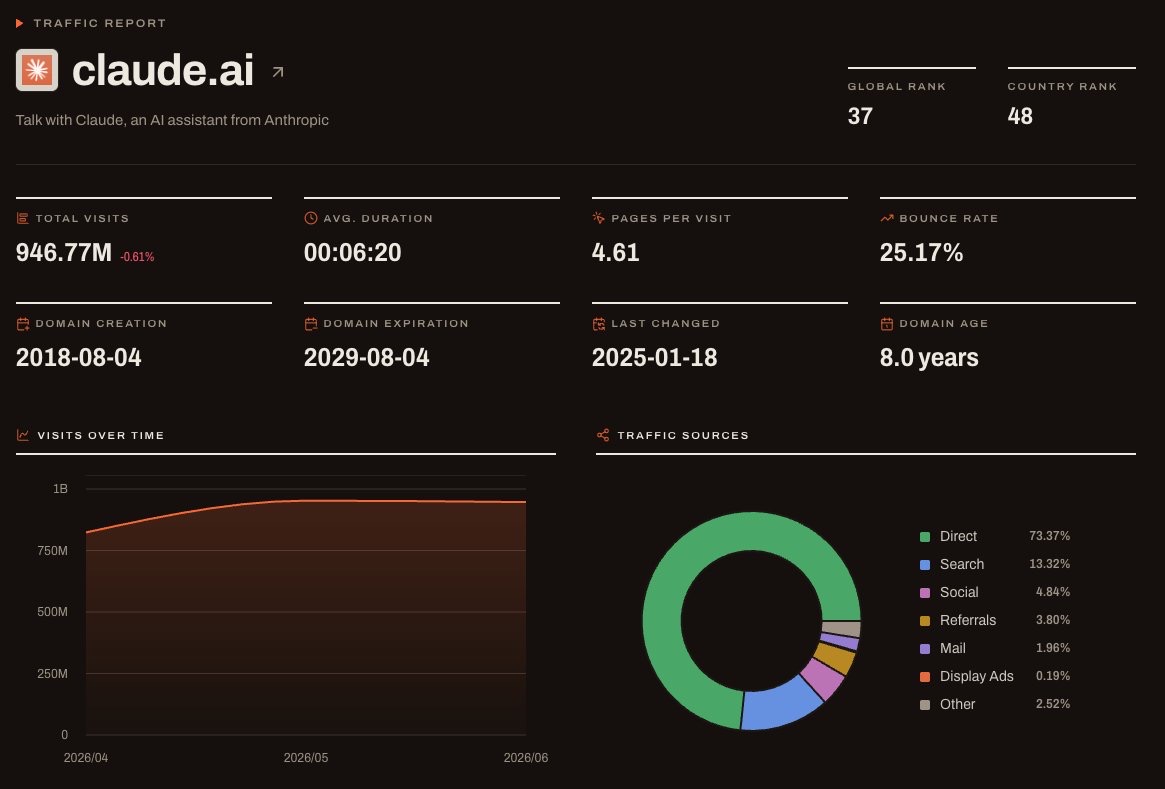
Task: Click the Last Changed calendar icon
Action: [x=598, y=324]
